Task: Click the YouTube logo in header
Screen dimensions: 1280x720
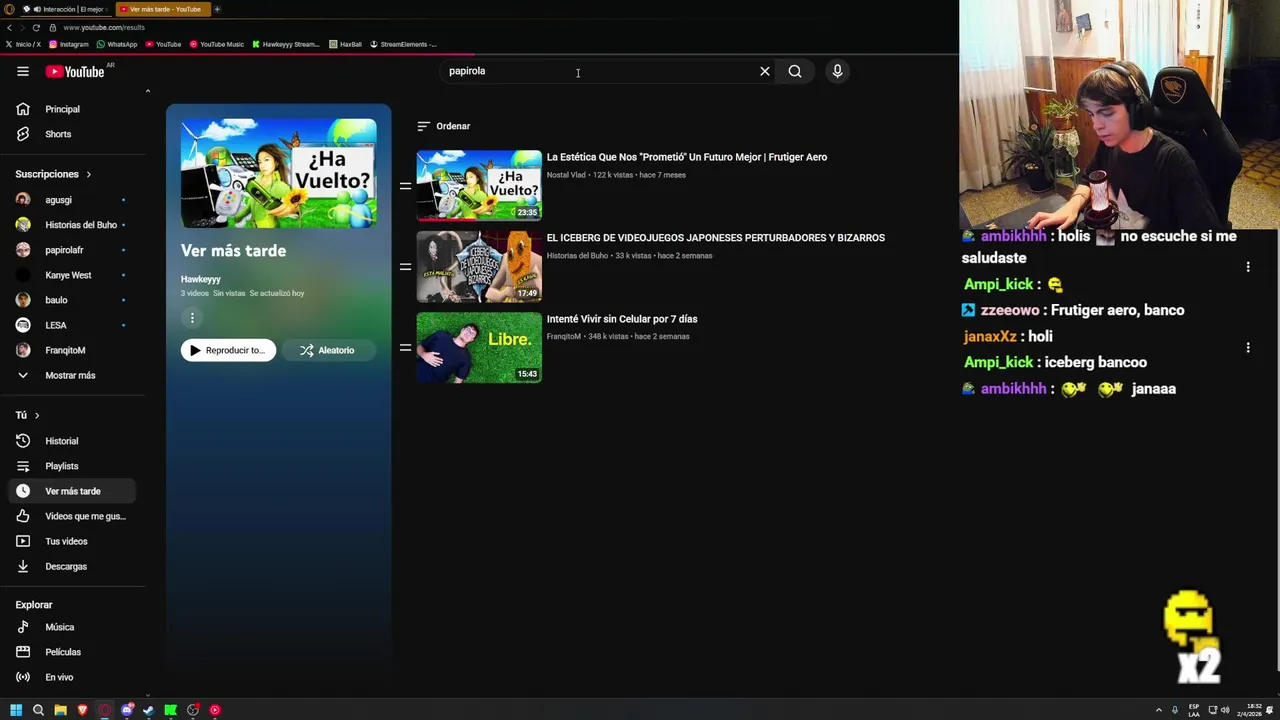Action: 75,71
